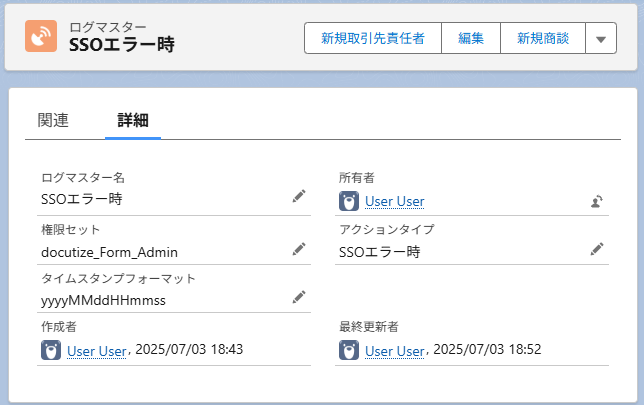Click the orange ログマスター record icon
Viewport: 644px width, 405px height.
click(x=42, y=36)
